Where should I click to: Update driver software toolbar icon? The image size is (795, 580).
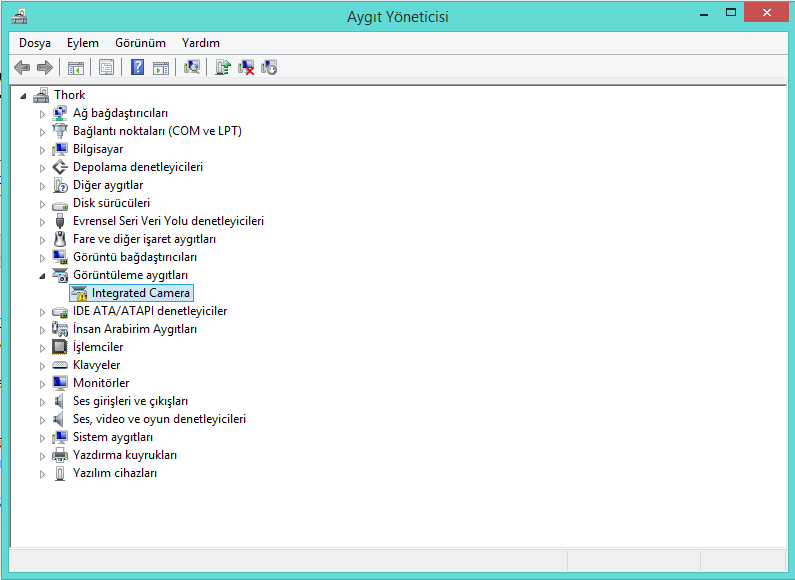[x=223, y=67]
